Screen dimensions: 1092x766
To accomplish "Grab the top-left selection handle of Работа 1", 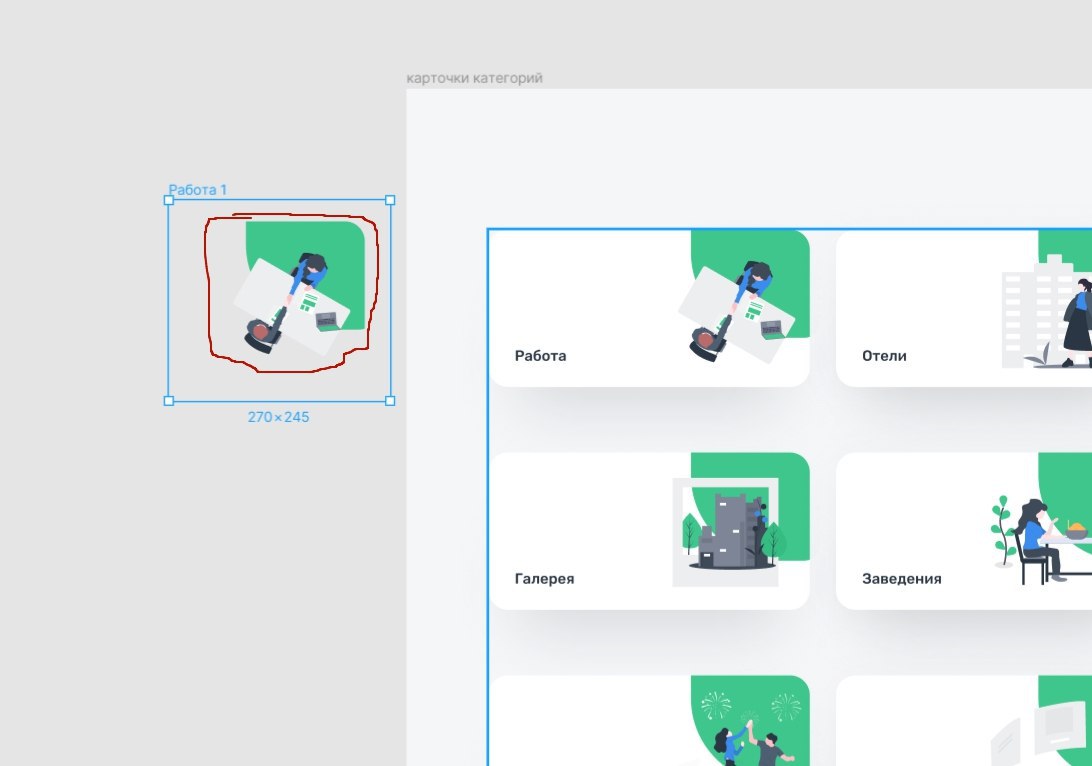I will click(x=169, y=200).
